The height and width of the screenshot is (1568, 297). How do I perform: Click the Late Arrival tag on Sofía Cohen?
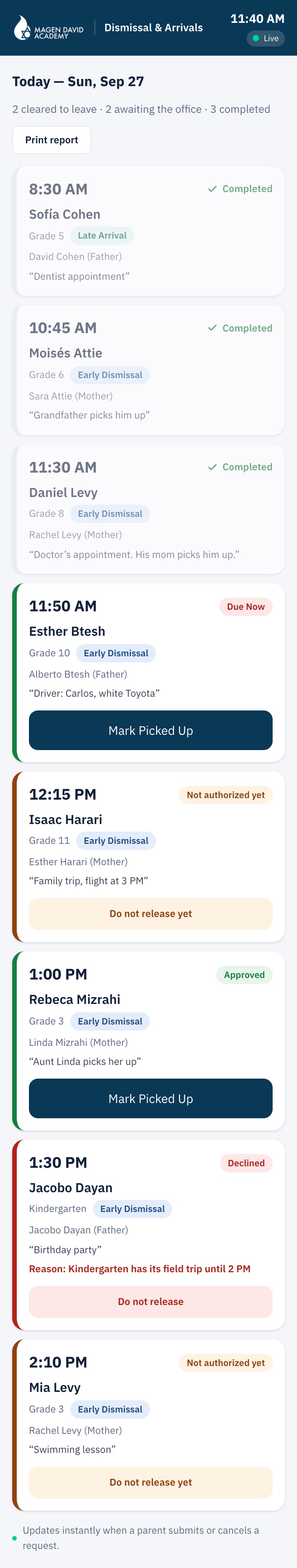(x=102, y=236)
